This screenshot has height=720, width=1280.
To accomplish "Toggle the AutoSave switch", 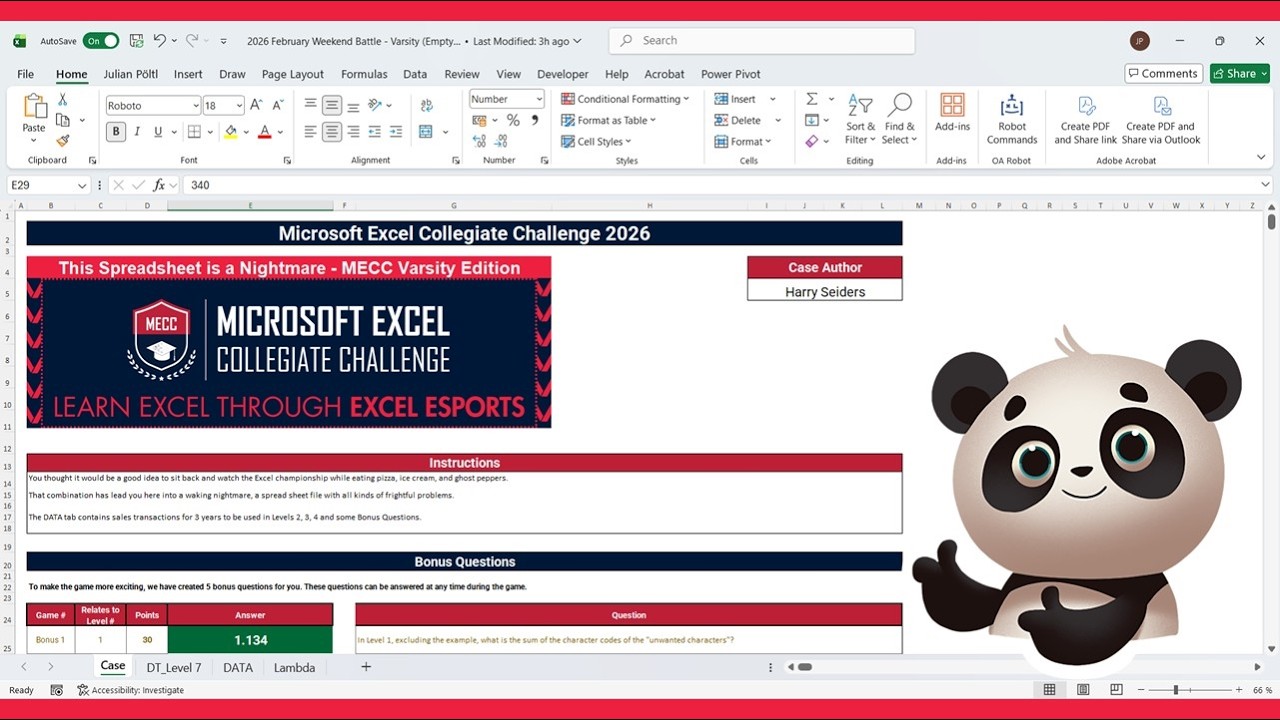I will coord(101,41).
